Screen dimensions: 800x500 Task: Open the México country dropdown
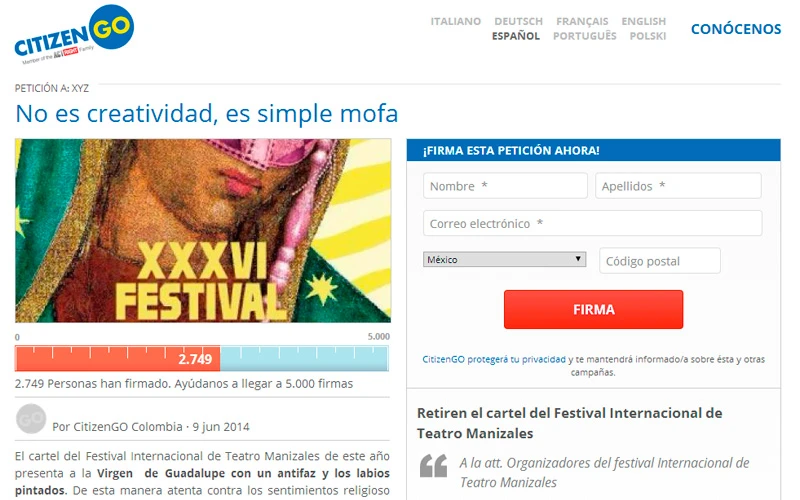pyautogui.click(x=504, y=259)
